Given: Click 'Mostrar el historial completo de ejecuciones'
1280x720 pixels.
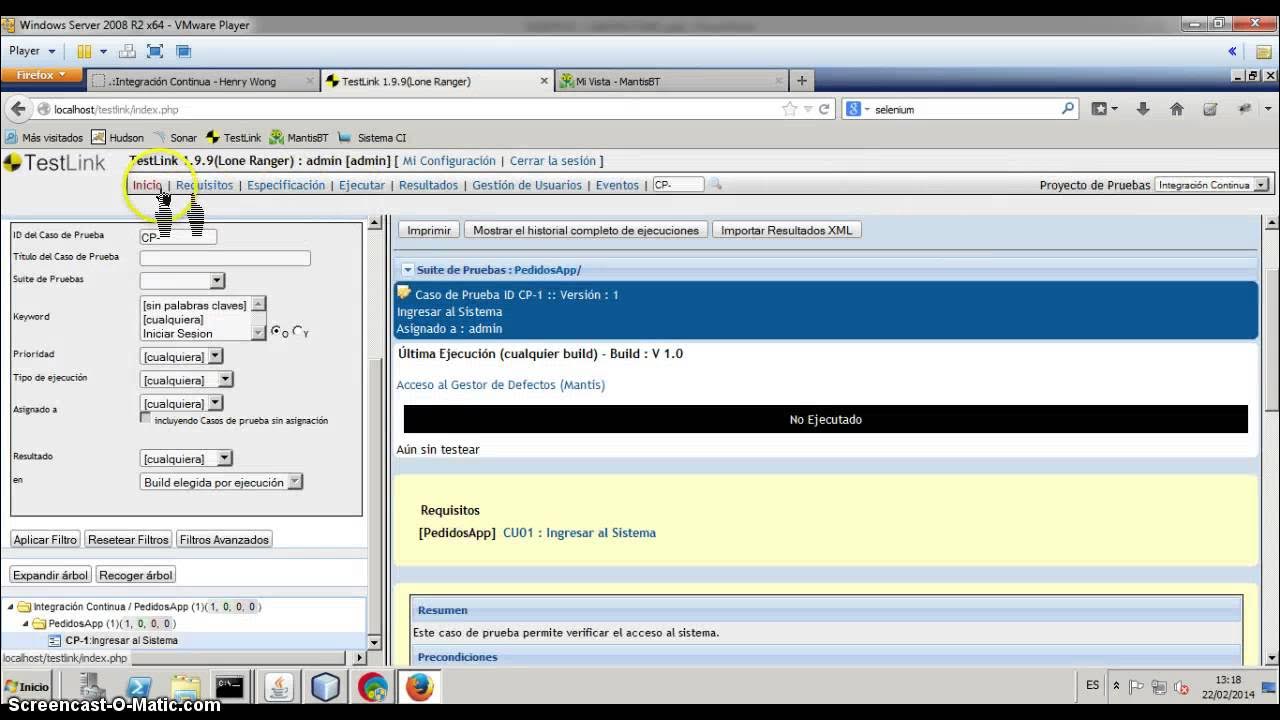Looking at the screenshot, I should pos(586,230).
